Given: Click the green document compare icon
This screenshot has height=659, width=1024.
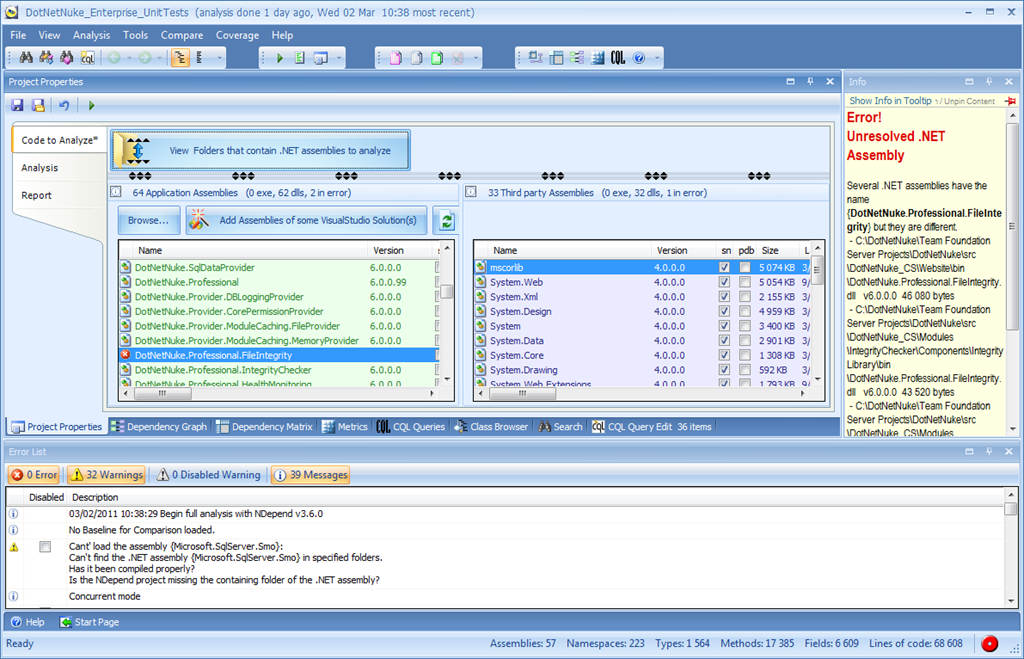Looking at the screenshot, I should [437, 58].
